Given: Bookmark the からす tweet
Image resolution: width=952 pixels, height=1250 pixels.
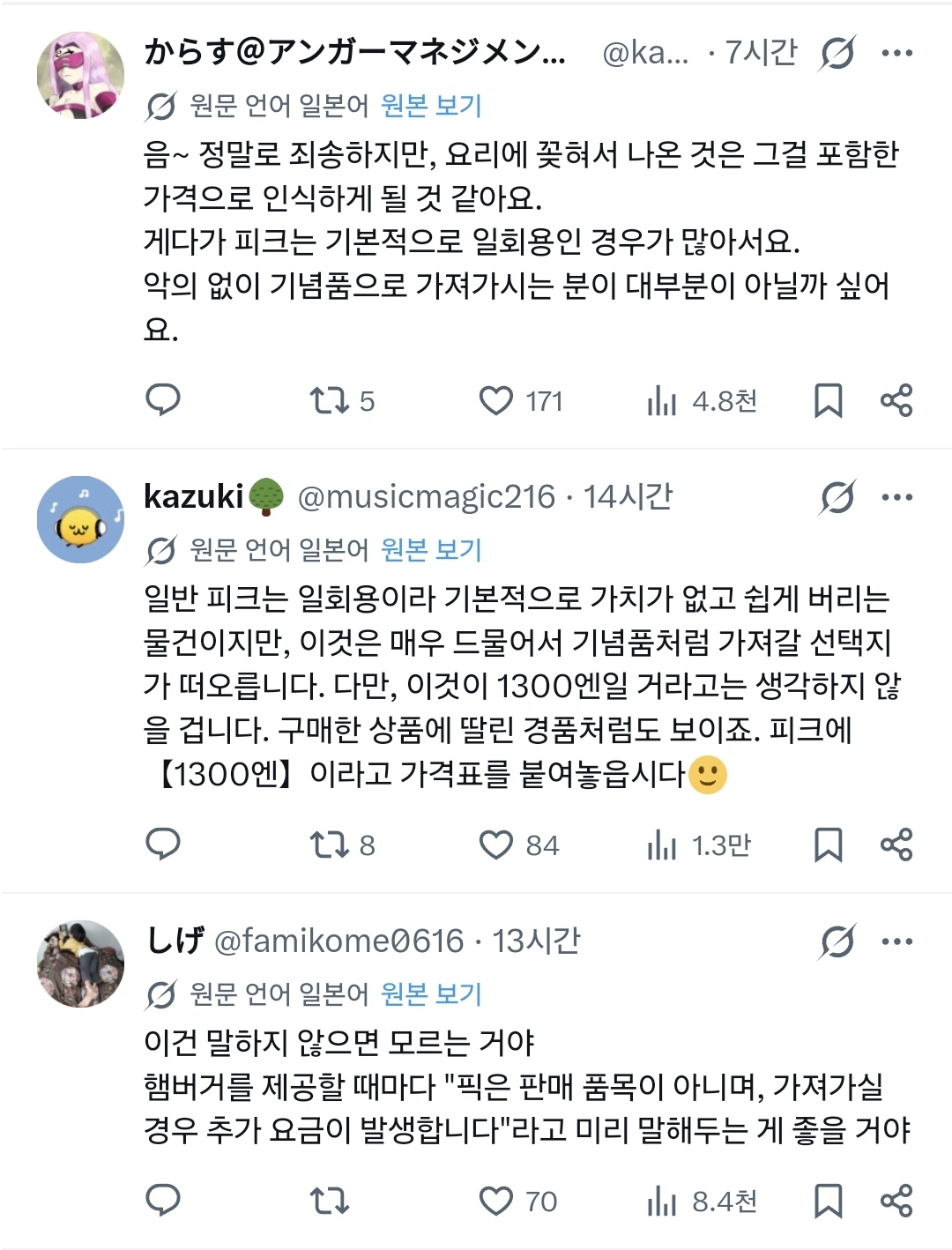Looking at the screenshot, I should 828,401.
